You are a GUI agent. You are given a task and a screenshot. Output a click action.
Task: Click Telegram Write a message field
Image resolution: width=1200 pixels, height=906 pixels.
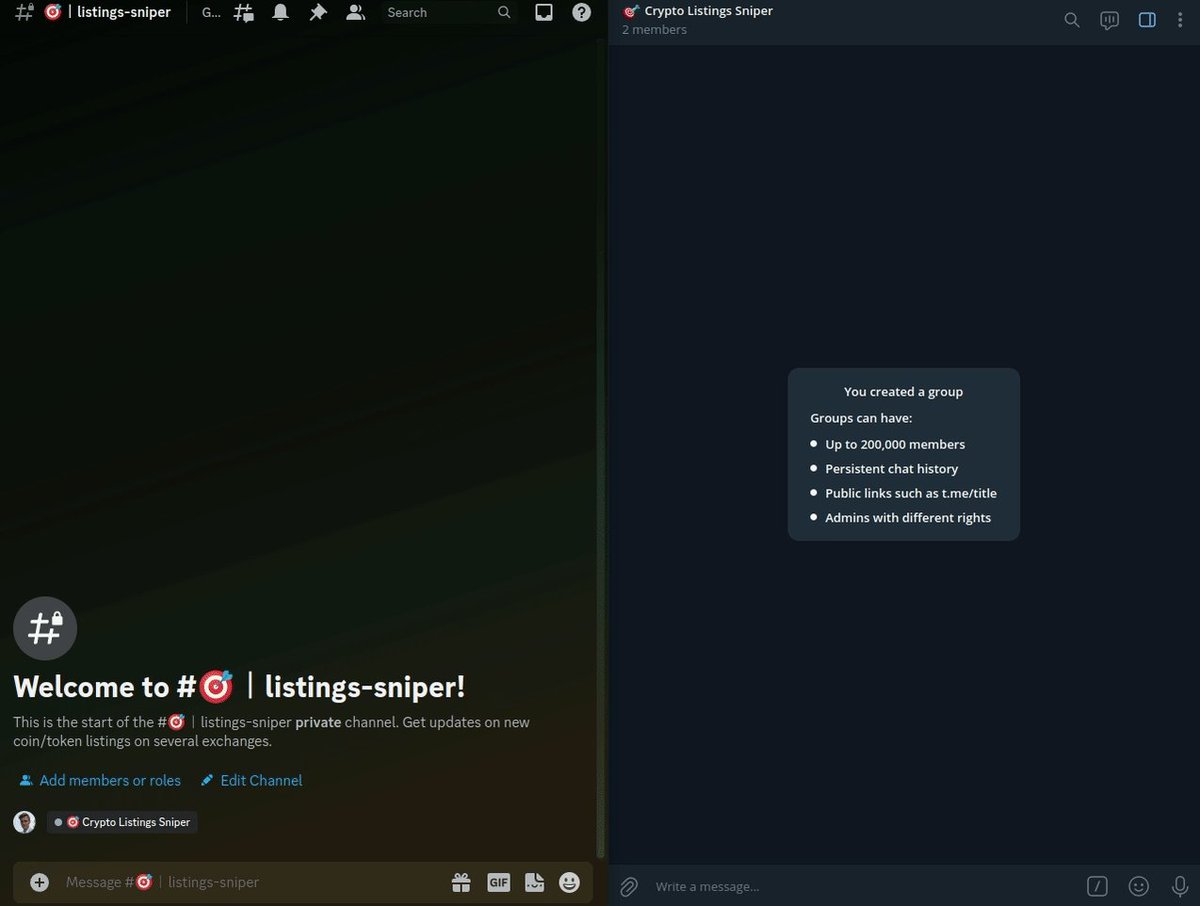(x=860, y=886)
